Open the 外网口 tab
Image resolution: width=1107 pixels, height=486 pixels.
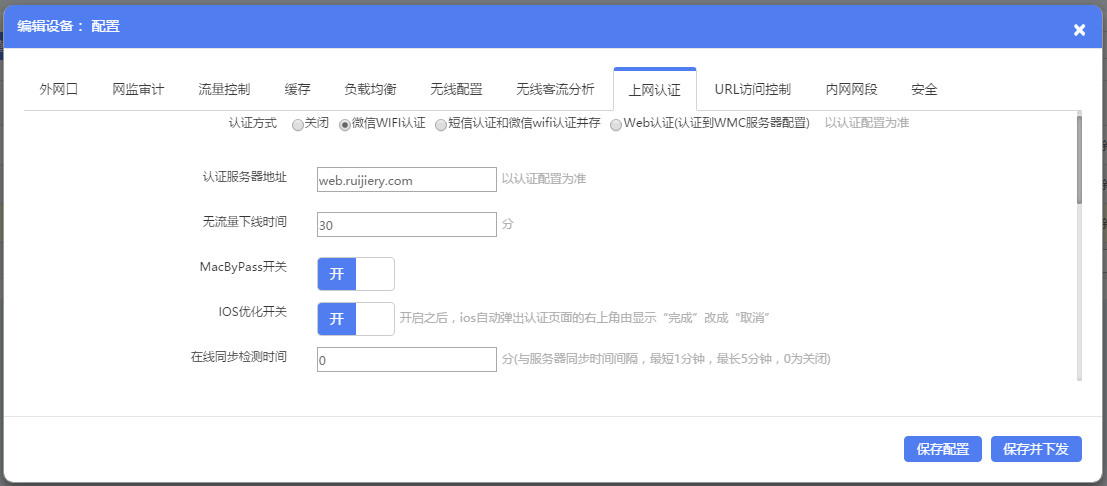coord(59,89)
